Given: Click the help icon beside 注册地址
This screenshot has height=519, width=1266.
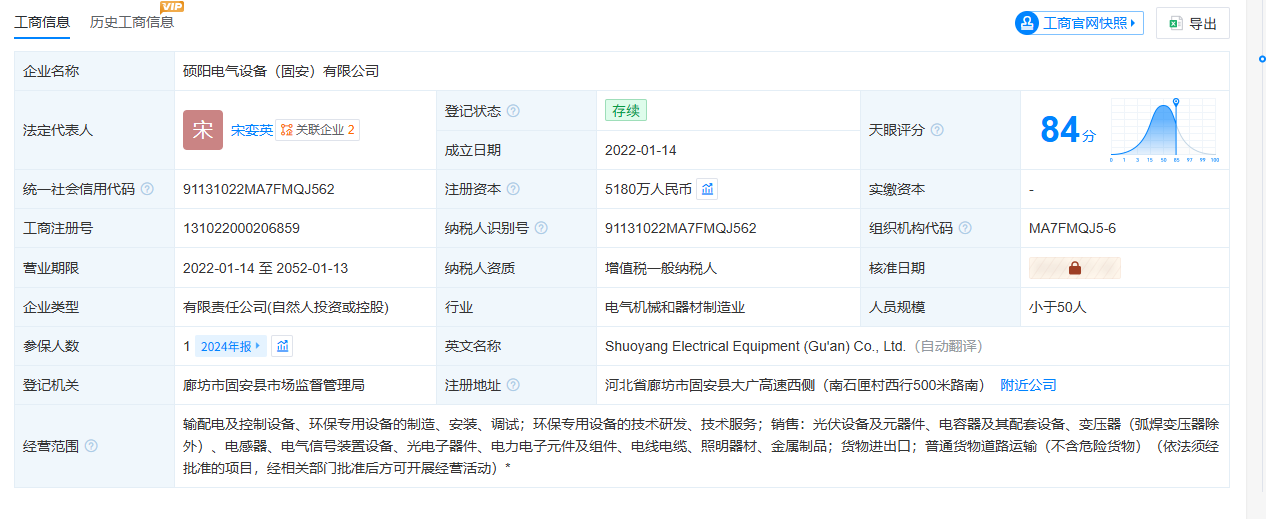Looking at the screenshot, I should (x=513, y=385).
